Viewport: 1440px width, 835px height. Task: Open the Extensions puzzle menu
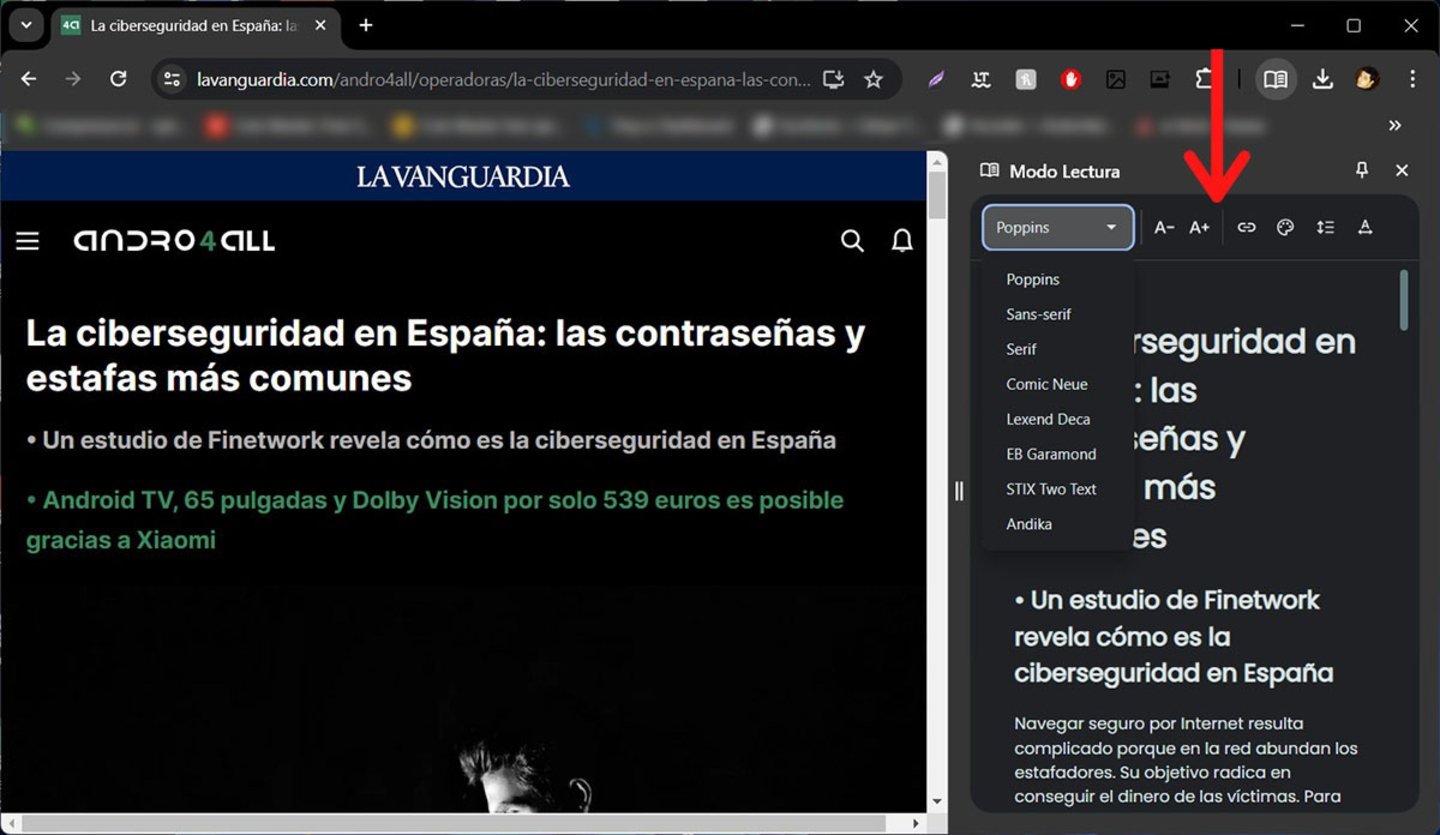(1205, 79)
